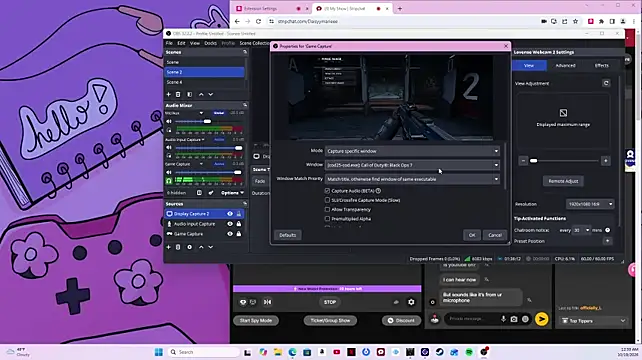Open source properties gear in Sources toolbar
Screen dimensions: 642x360
(190, 247)
